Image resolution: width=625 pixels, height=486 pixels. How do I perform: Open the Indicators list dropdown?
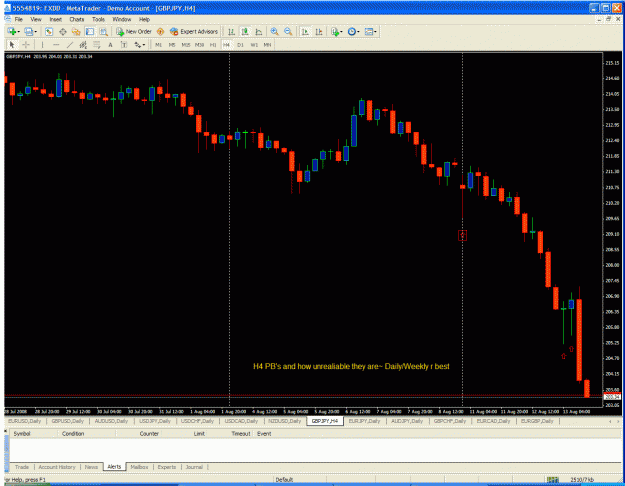[336, 31]
